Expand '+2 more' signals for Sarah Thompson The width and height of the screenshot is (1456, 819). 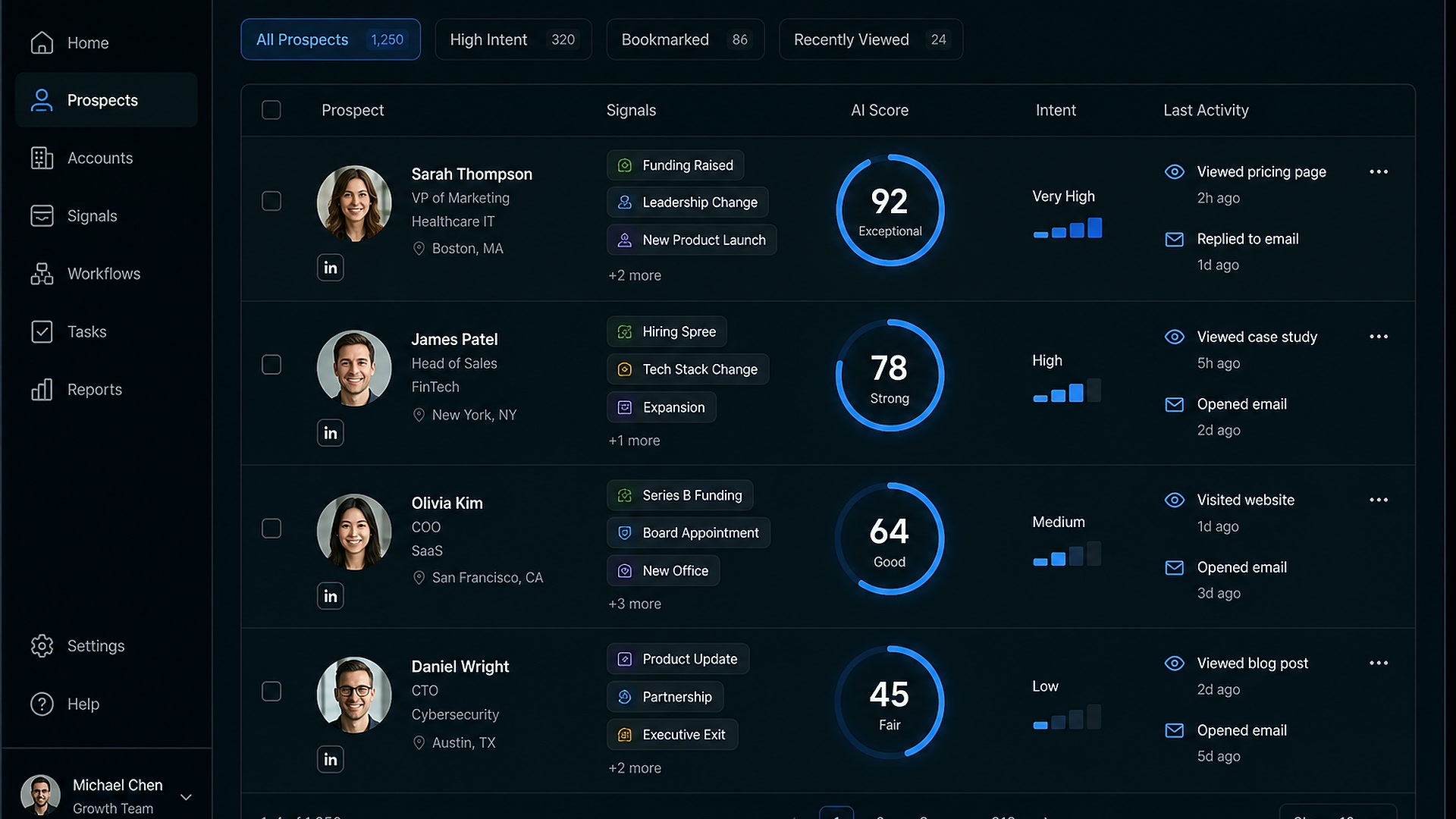635,276
